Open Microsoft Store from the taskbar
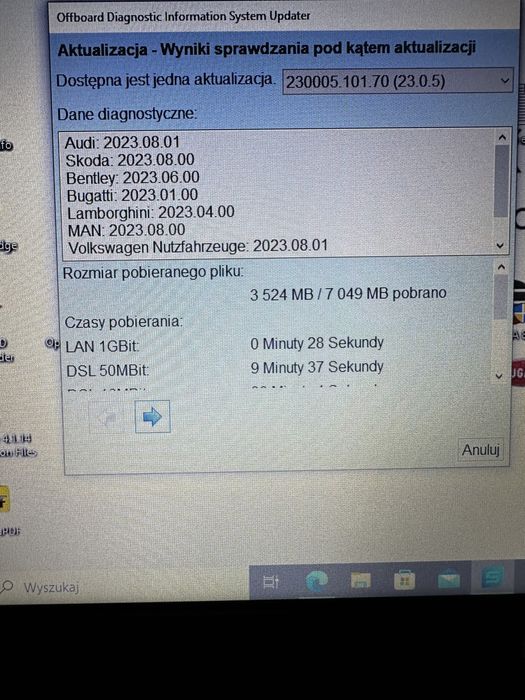The image size is (525, 700). (x=404, y=580)
